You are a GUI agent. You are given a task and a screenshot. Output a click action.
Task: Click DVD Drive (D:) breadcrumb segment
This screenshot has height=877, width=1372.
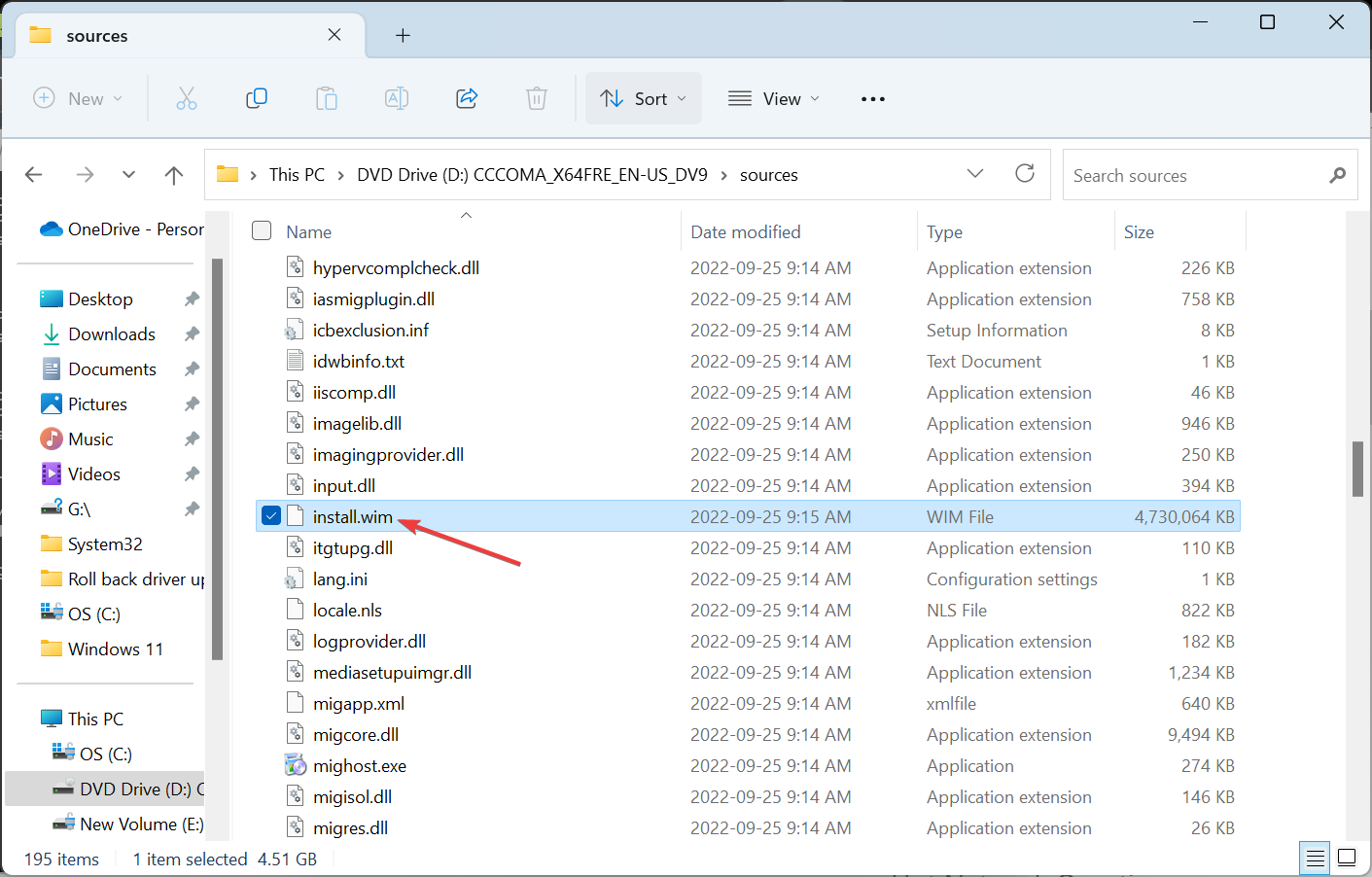pos(532,175)
